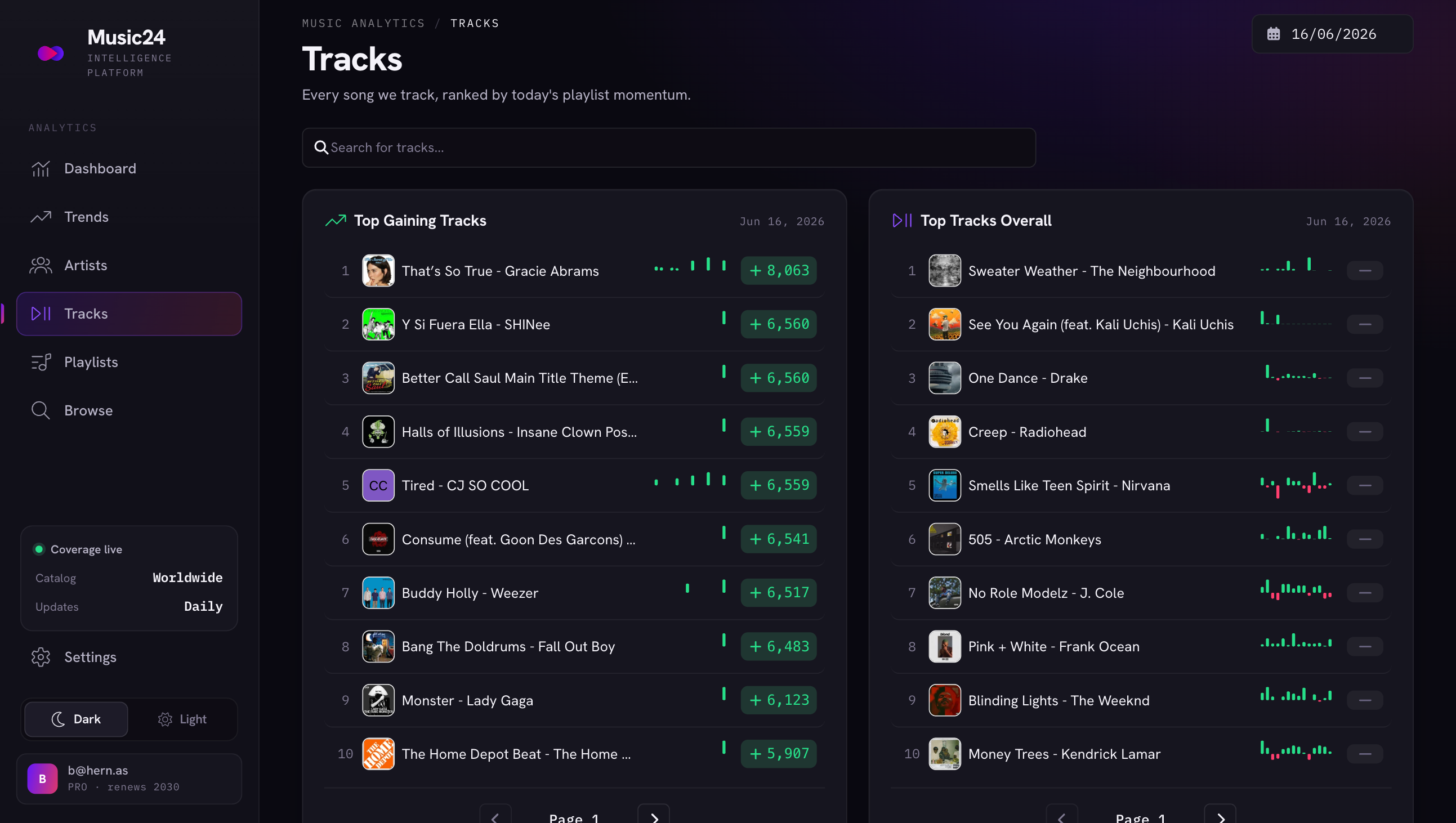Screen dimensions: 1456x823
Task: Go to Trends in sidebar
Action: (x=129, y=217)
